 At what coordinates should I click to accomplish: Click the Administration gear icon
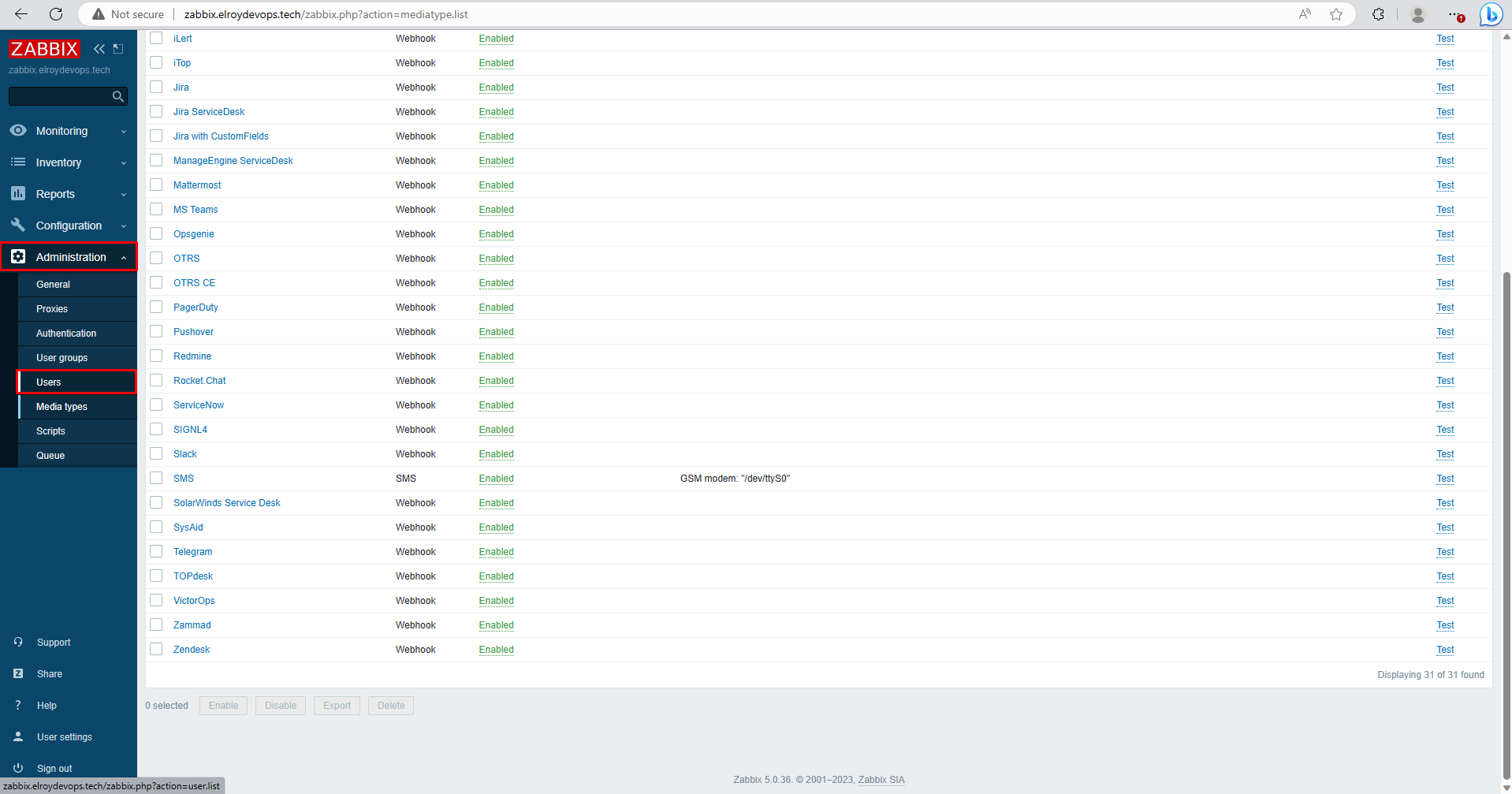[18, 256]
